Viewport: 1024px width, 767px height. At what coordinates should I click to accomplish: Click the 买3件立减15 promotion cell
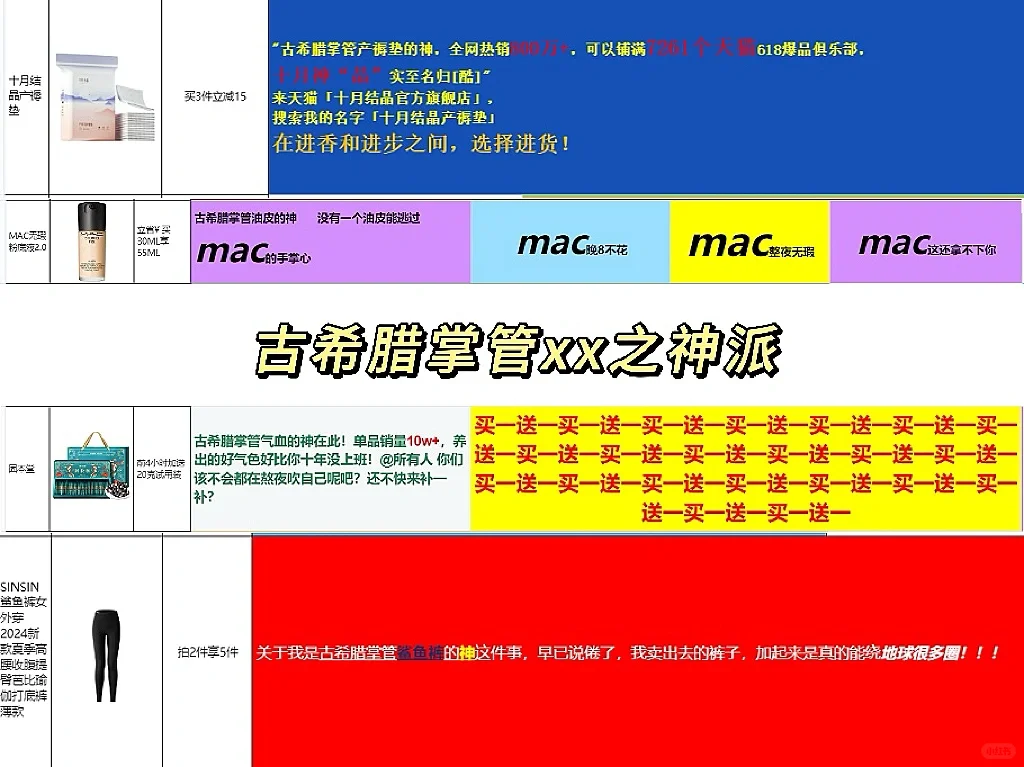[215, 97]
